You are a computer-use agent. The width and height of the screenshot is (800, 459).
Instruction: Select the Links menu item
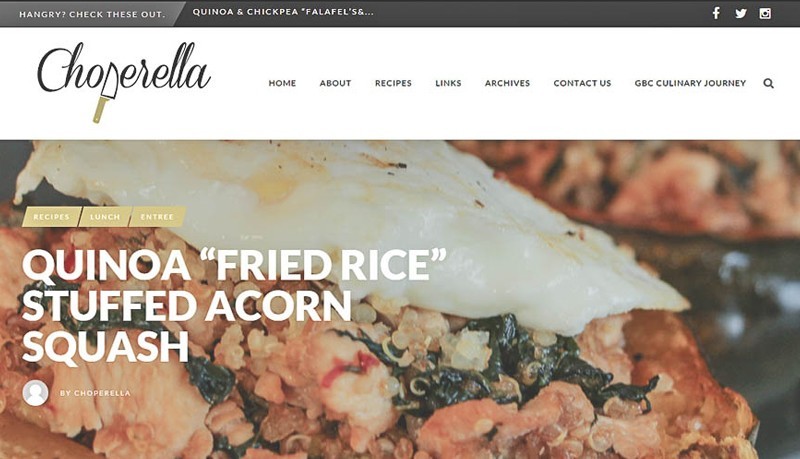tap(448, 83)
